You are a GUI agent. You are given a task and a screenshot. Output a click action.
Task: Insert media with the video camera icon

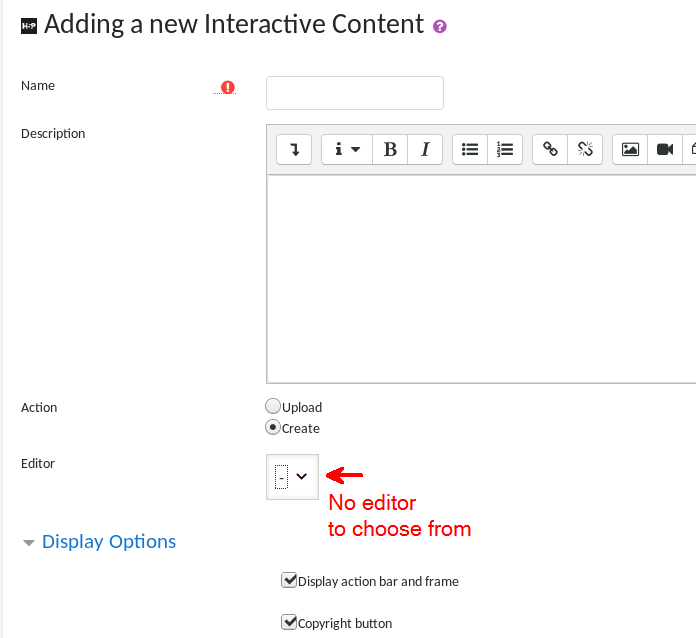[665, 150]
